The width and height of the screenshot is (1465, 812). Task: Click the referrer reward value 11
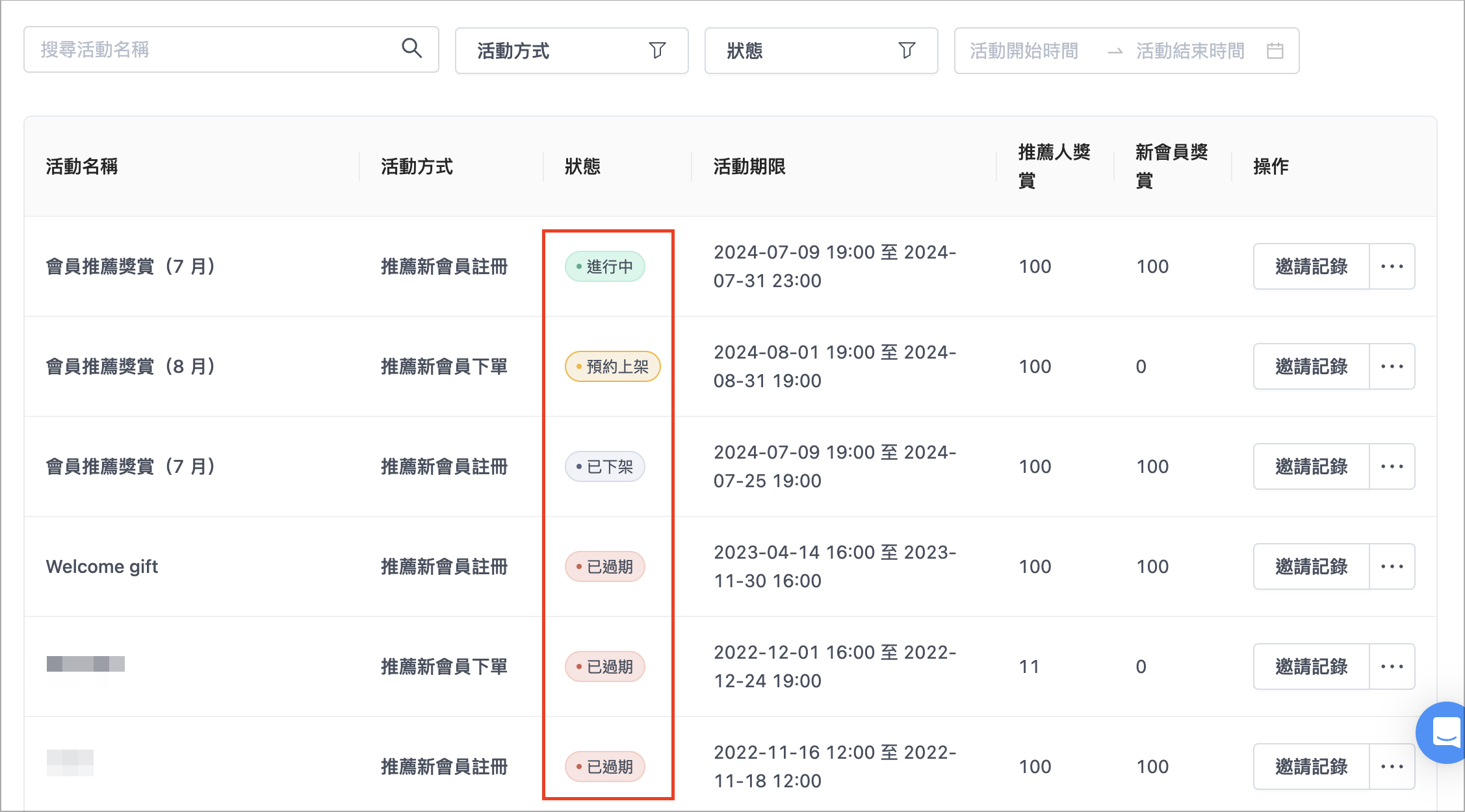point(1029,666)
